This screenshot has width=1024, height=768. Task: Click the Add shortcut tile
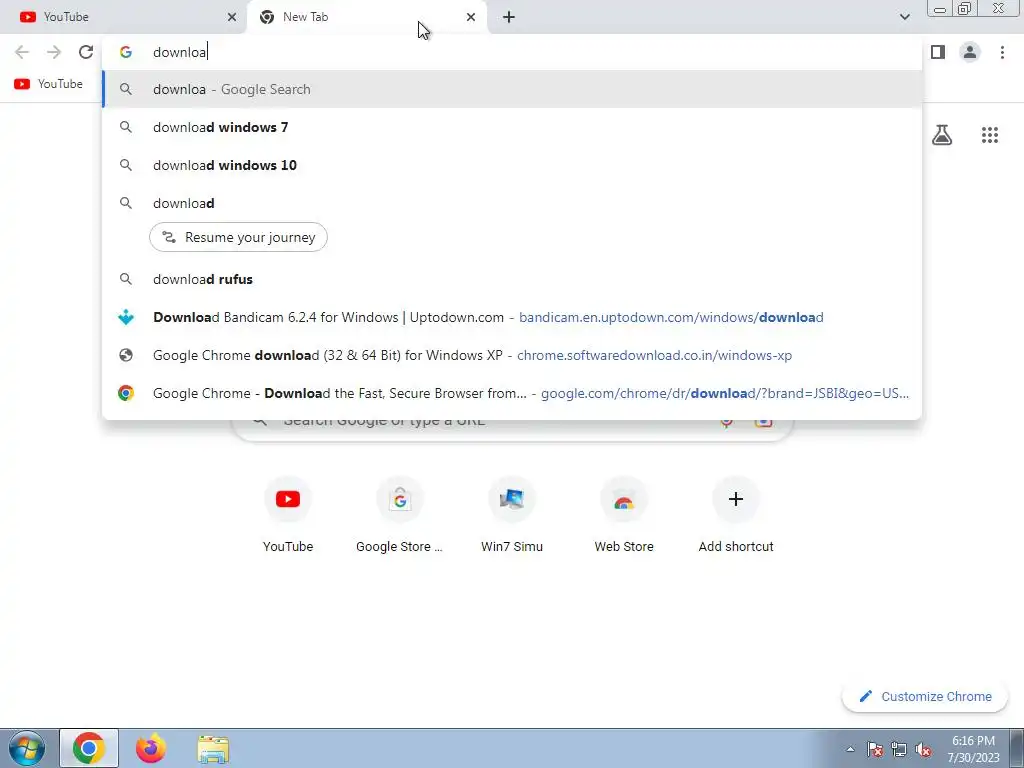click(736, 516)
